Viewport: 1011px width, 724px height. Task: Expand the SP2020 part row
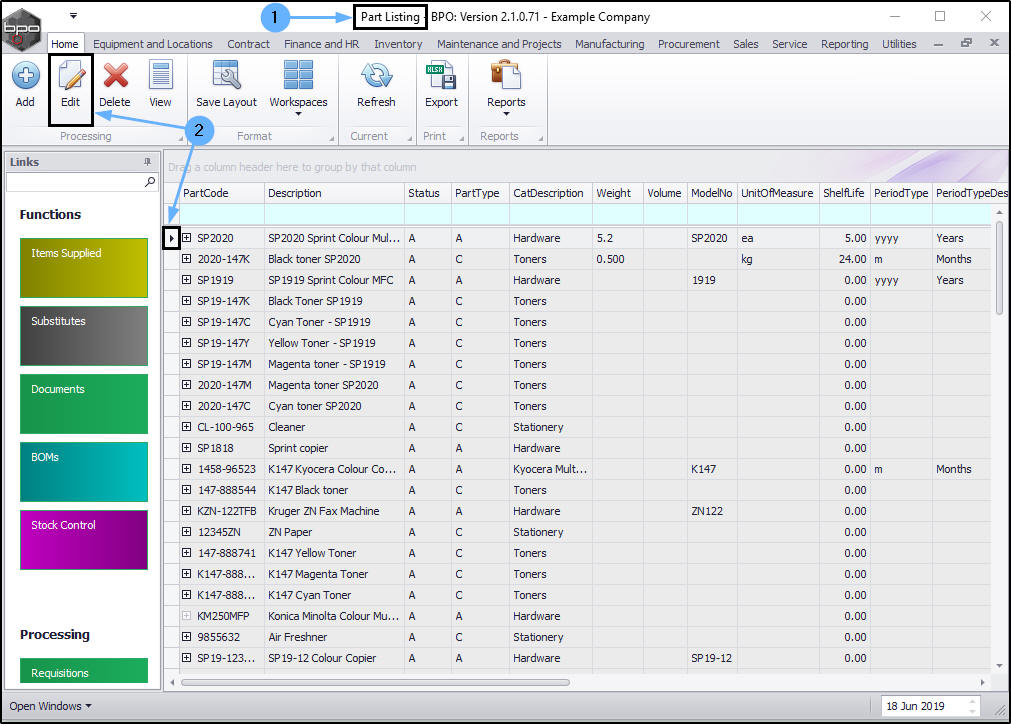[x=186, y=238]
